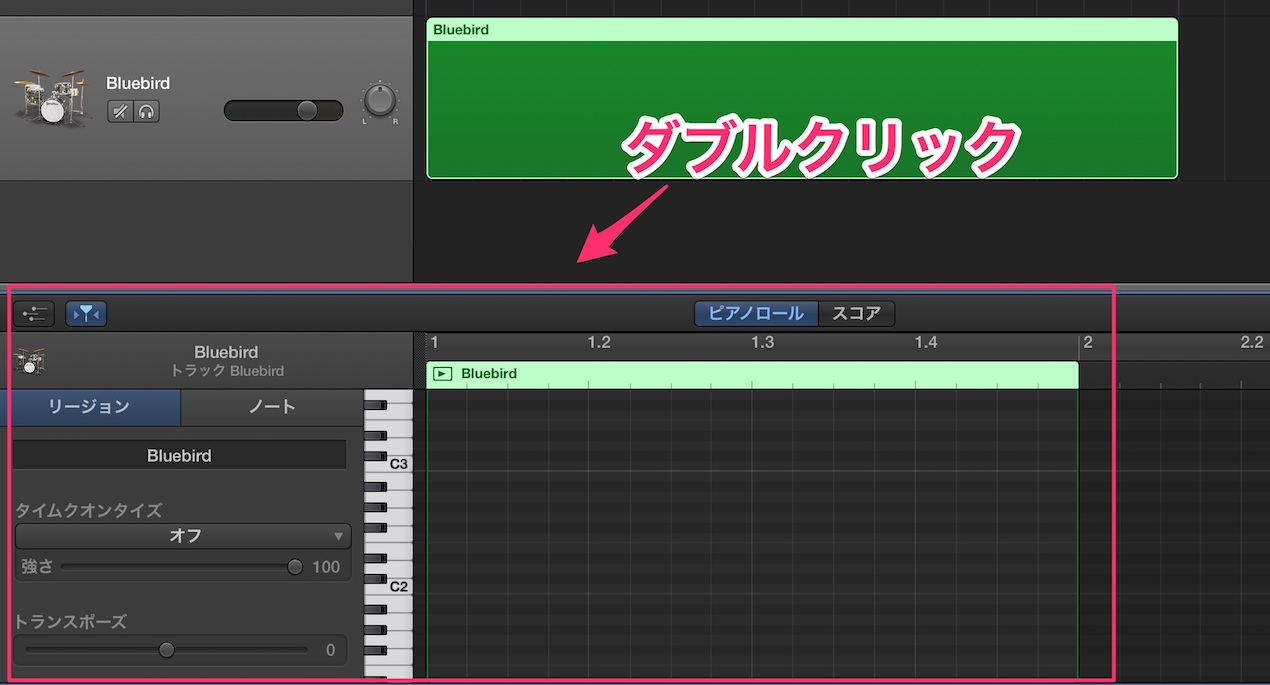Solo the Bluebird track with headphones icon
This screenshot has width=1270, height=685.
(x=147, y=111)
